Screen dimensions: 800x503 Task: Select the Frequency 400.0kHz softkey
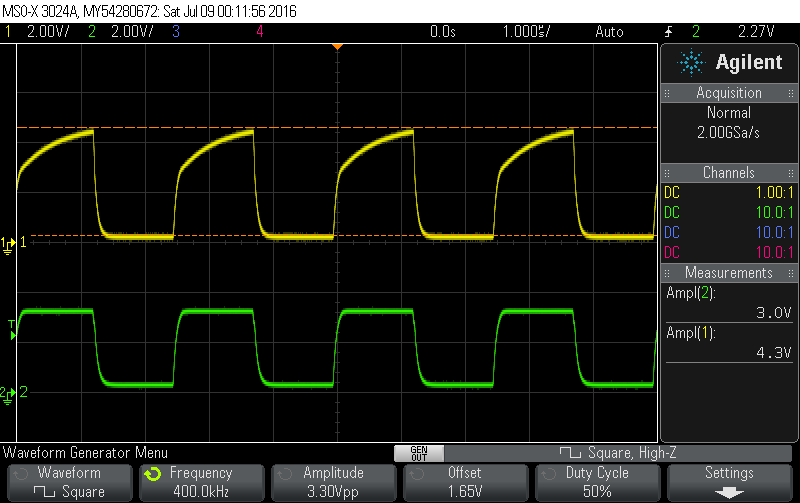(x=202, y=483)
